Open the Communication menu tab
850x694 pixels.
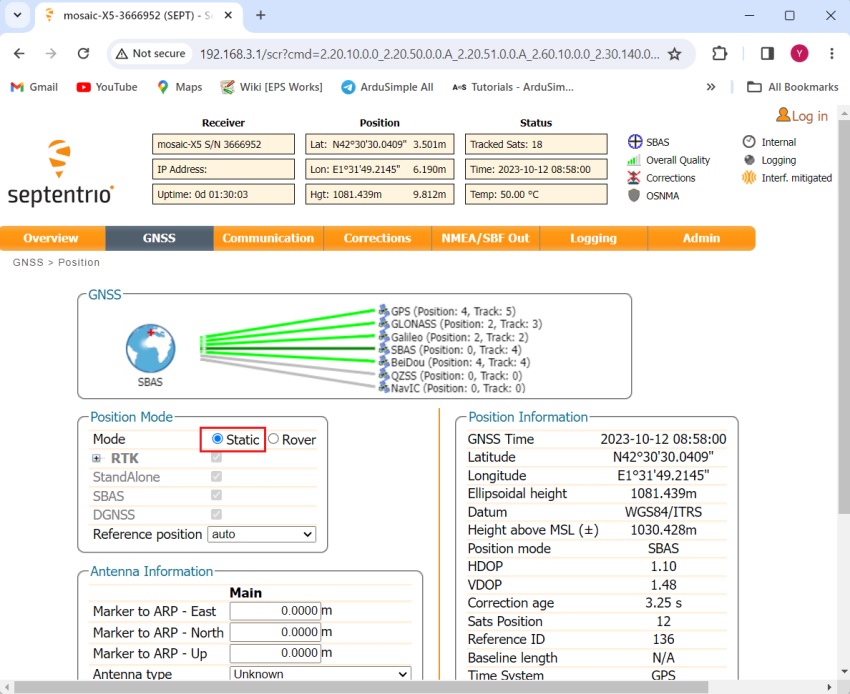pyautogui.click(x=268, y=238)
